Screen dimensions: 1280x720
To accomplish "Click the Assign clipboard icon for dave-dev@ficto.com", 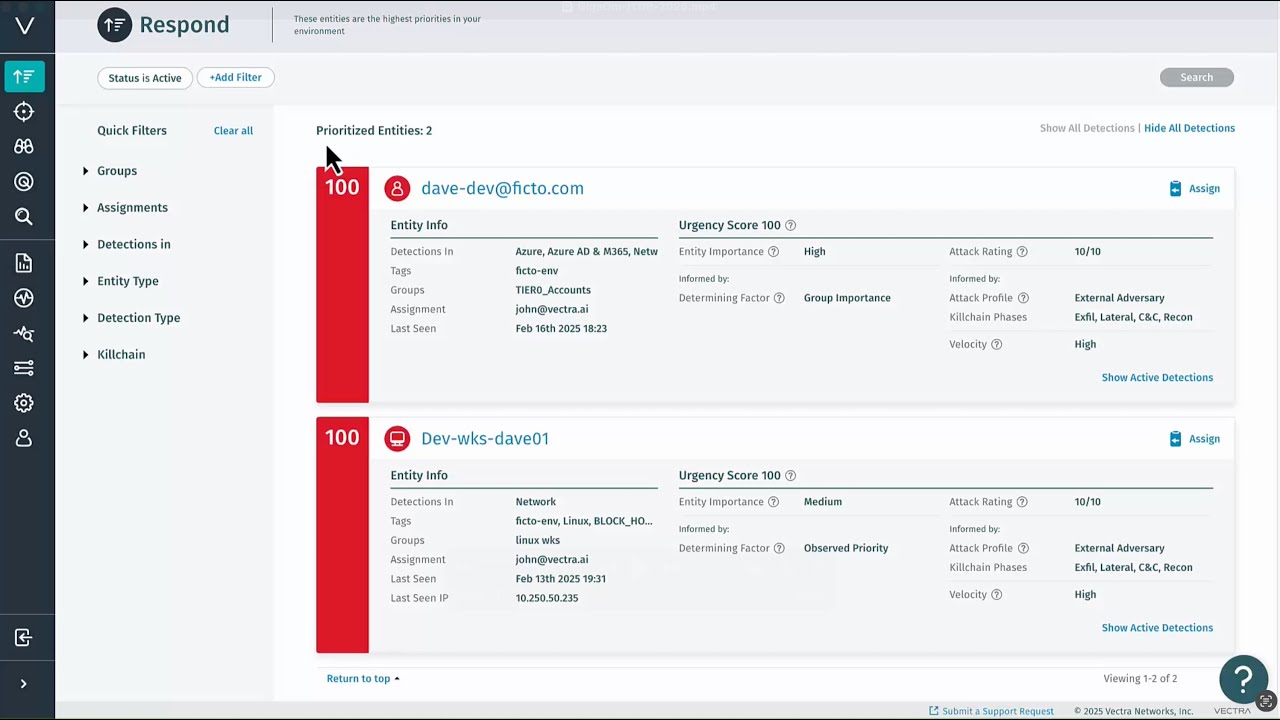I will point(1175,188).
